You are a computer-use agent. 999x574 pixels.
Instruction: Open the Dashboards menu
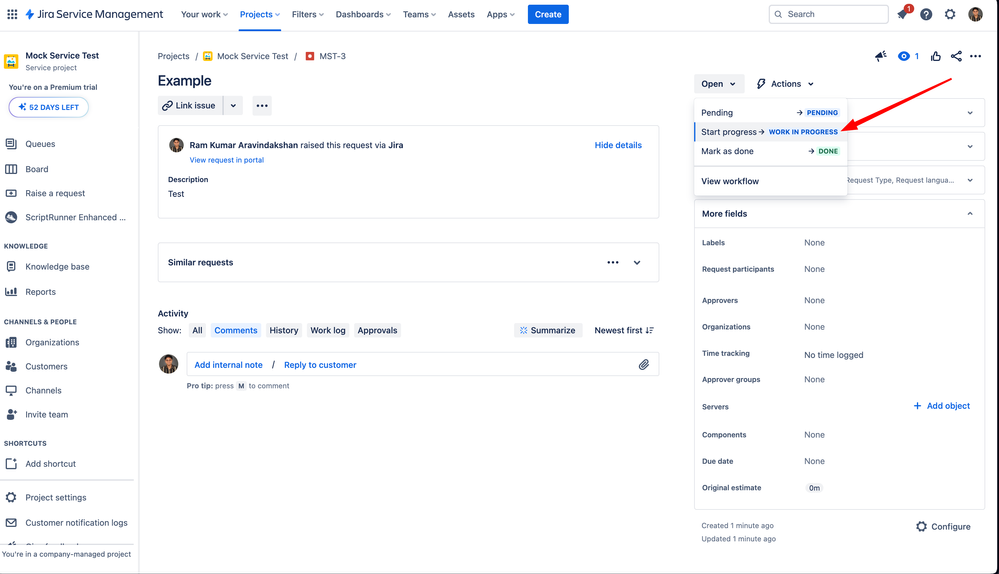pos(363,14)
